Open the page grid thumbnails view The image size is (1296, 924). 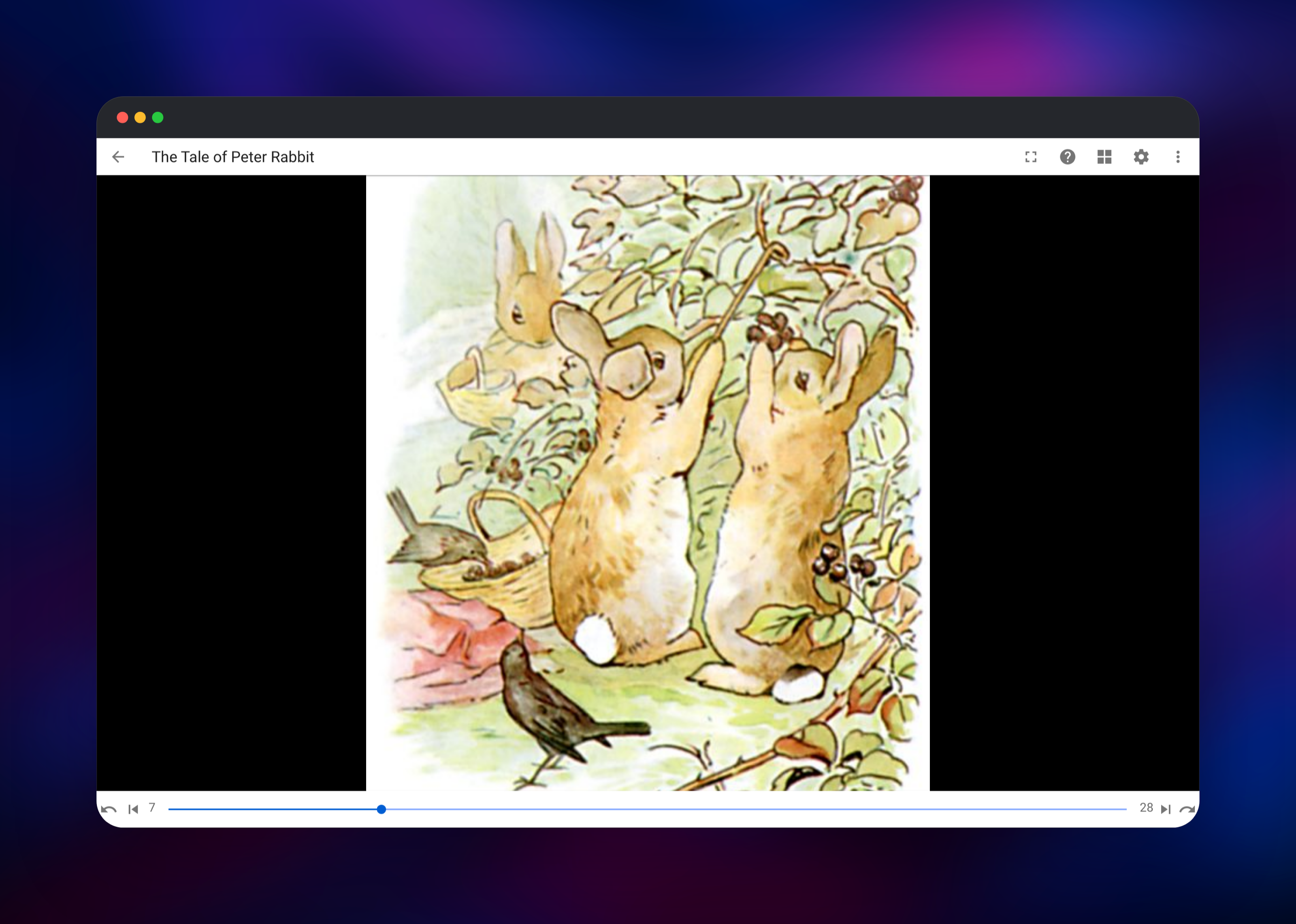pos(1104,157)
